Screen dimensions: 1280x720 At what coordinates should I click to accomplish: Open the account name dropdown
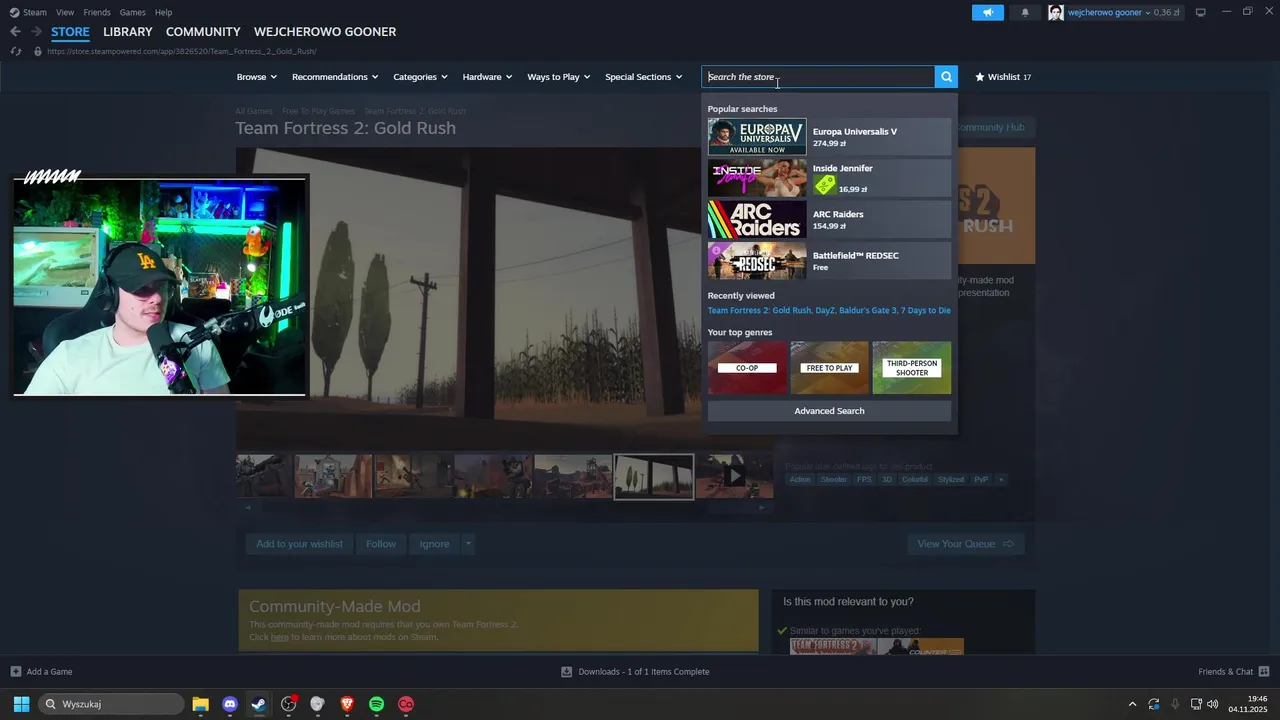[x=1108, y=12]
